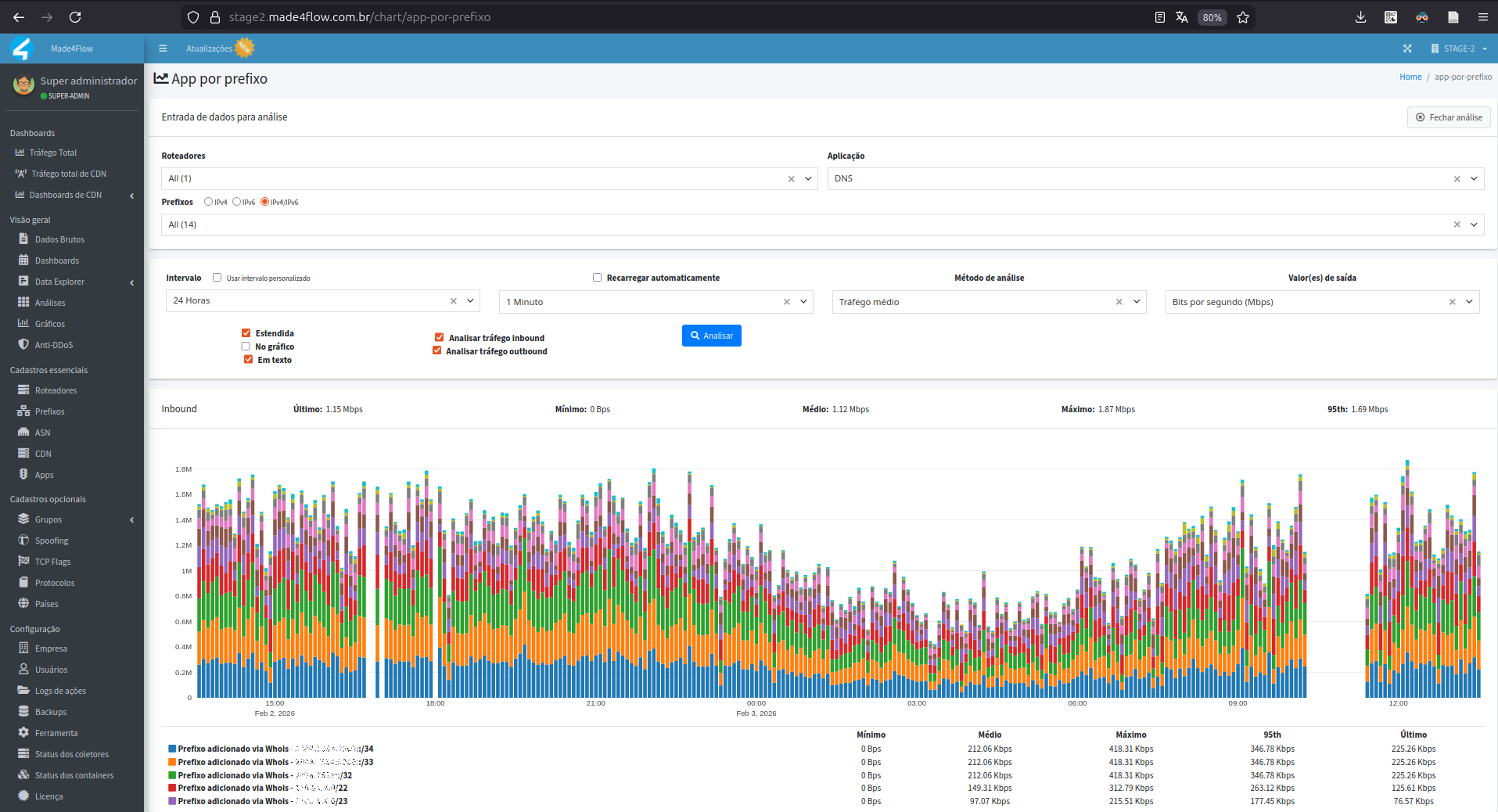
Task: Click the orange legend swatch for /33 prefix
Action: tap(172, 762)
